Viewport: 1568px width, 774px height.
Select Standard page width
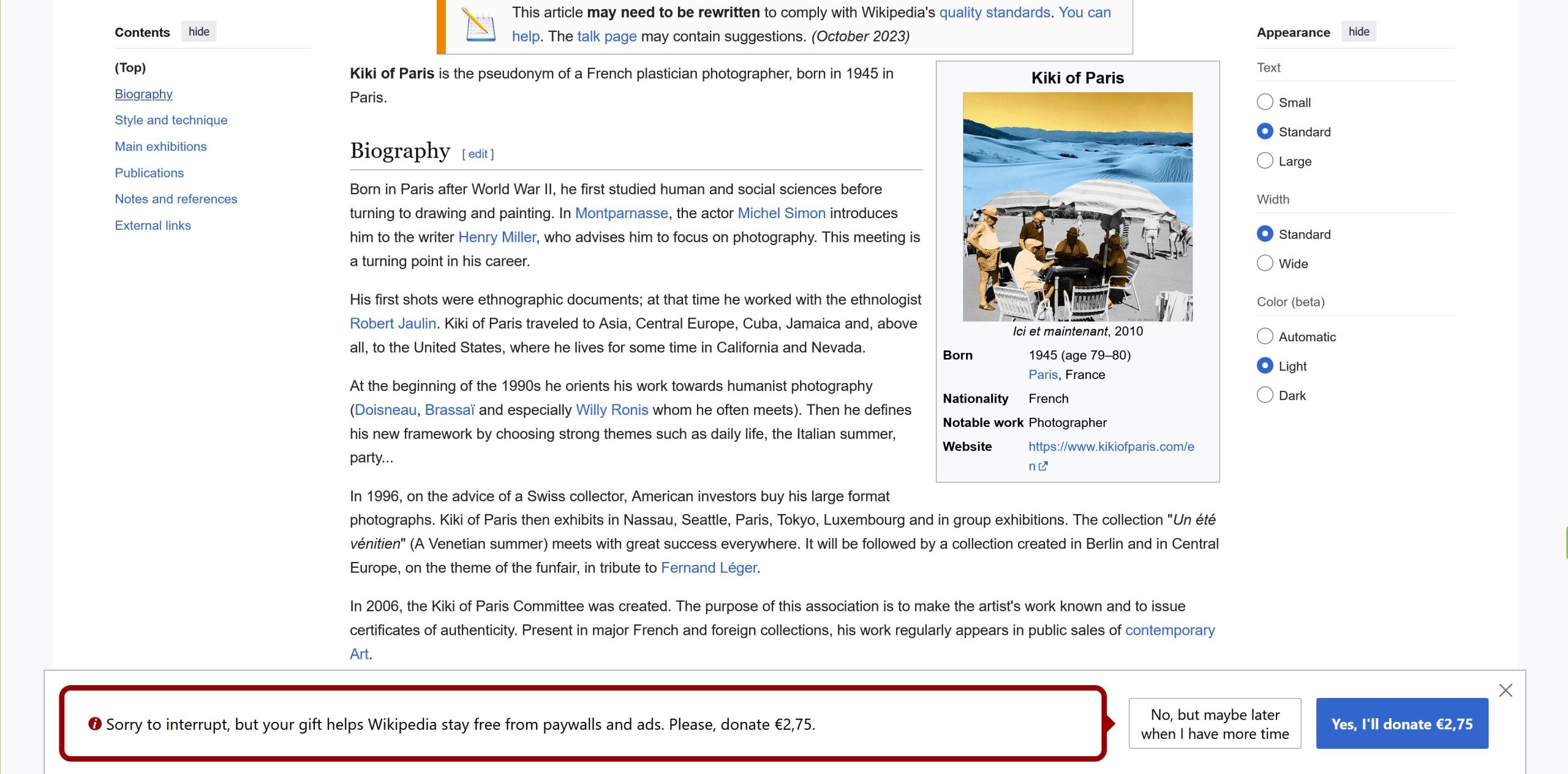point(1265,233)
